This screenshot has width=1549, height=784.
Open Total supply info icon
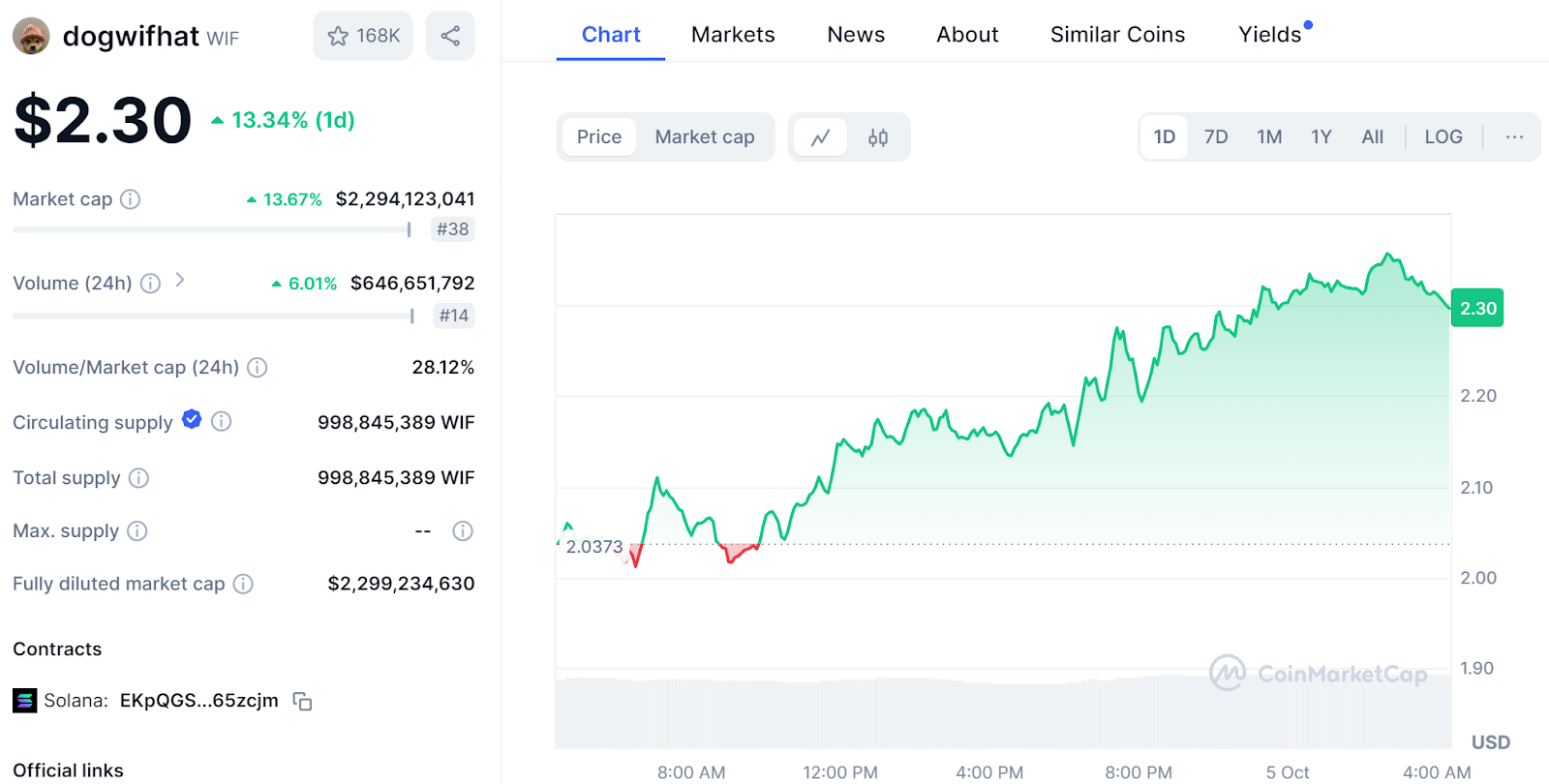[138, 478]
